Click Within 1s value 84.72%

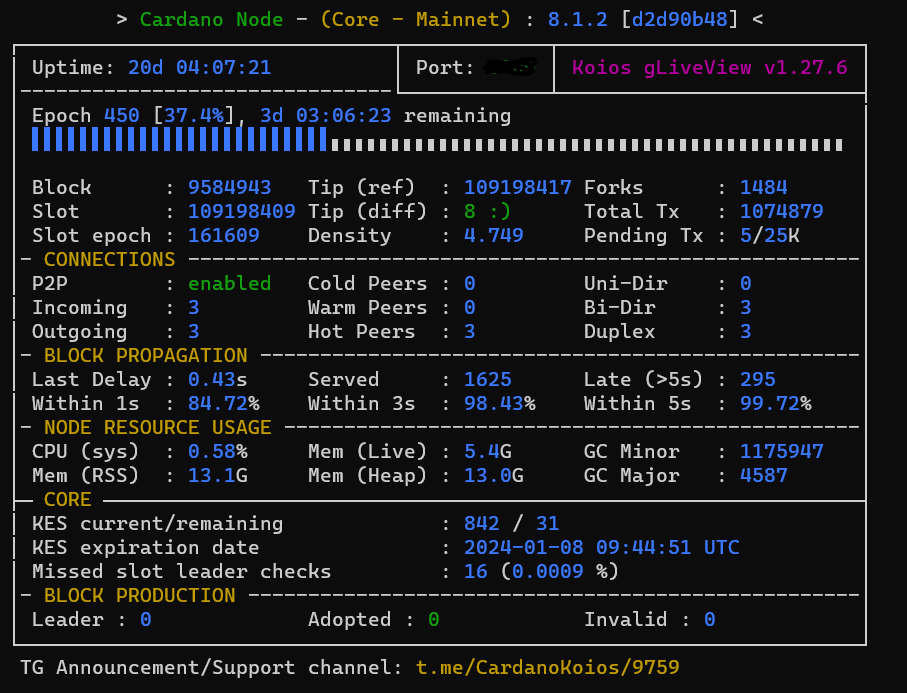(x=224, y=404)
